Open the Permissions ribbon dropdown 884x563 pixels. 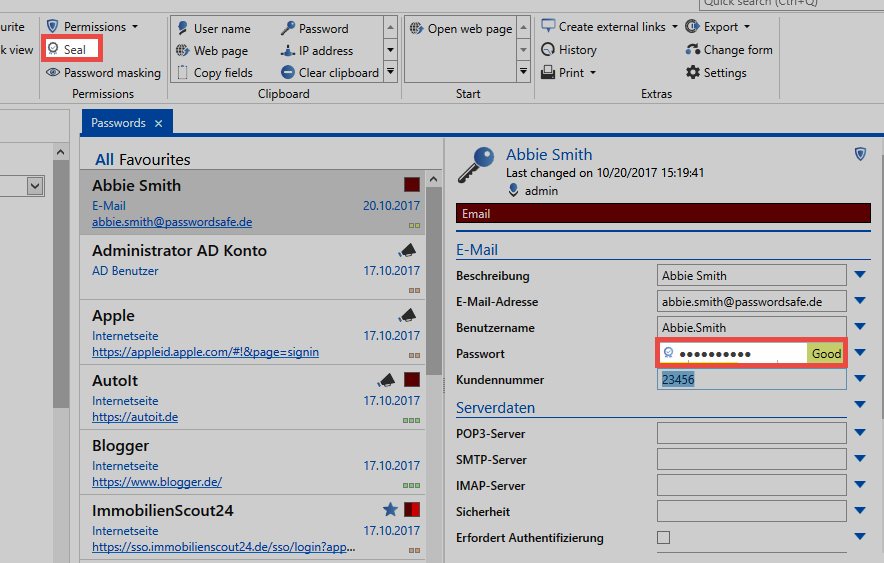(x=92, y=26)
